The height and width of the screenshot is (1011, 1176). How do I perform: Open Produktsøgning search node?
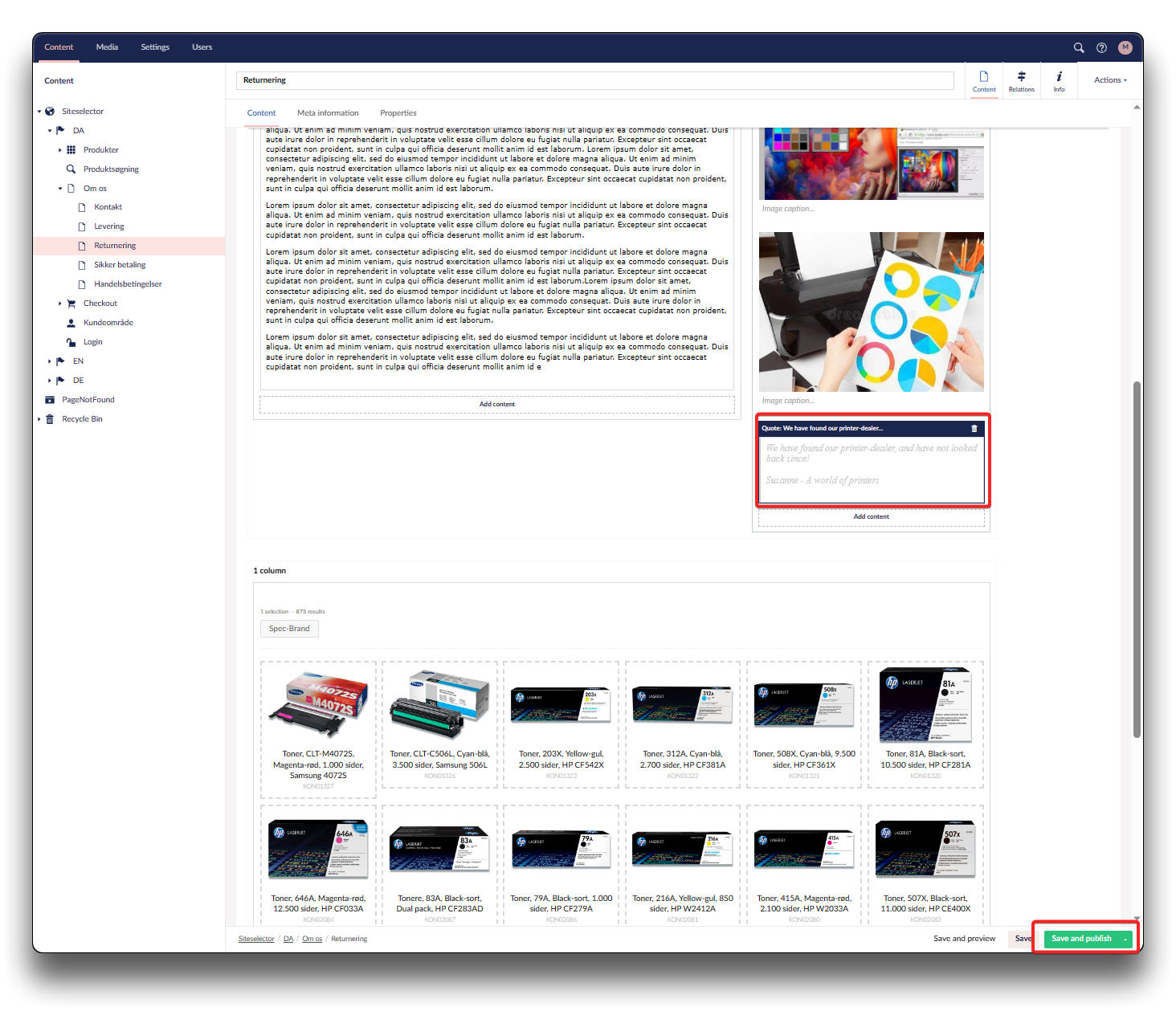coord(111,169)
